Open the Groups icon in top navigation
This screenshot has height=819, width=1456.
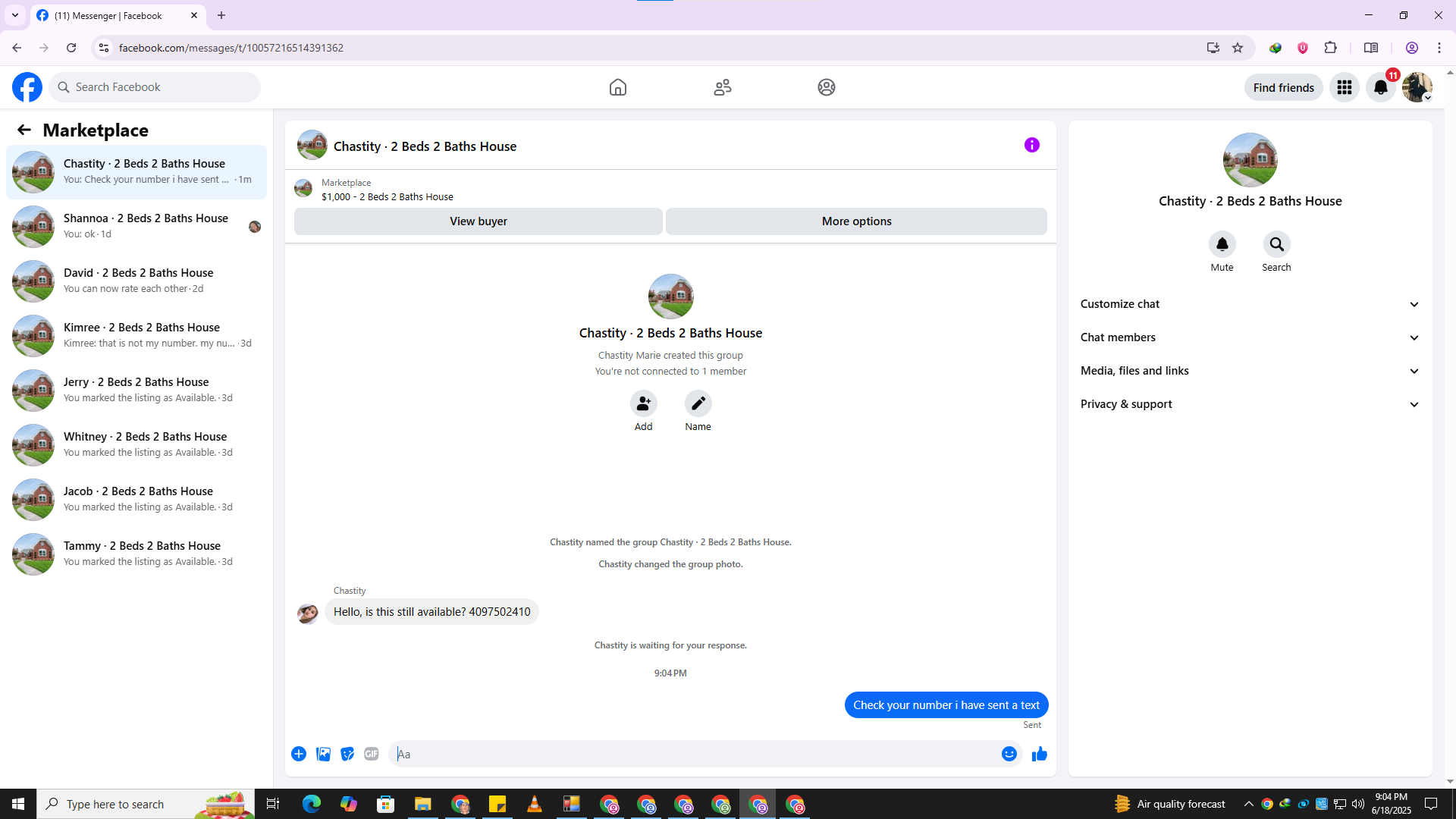pos(827,87)
